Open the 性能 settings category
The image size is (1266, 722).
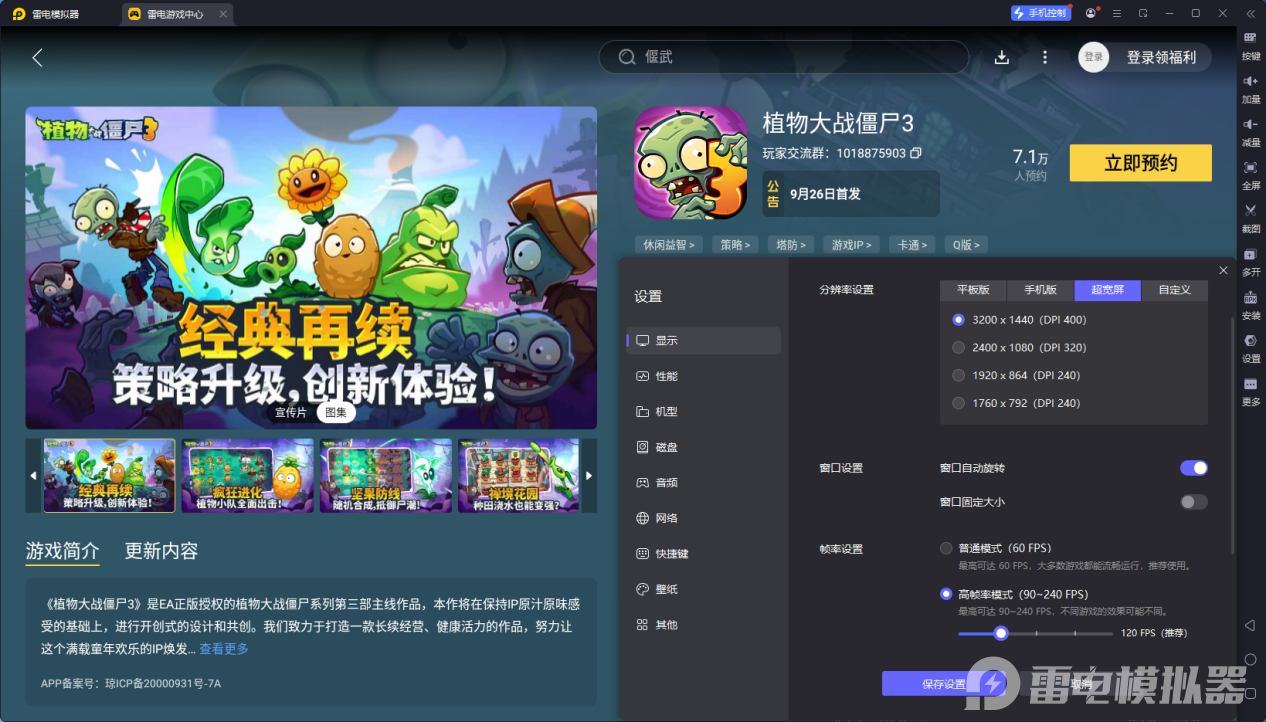point(704,376)
